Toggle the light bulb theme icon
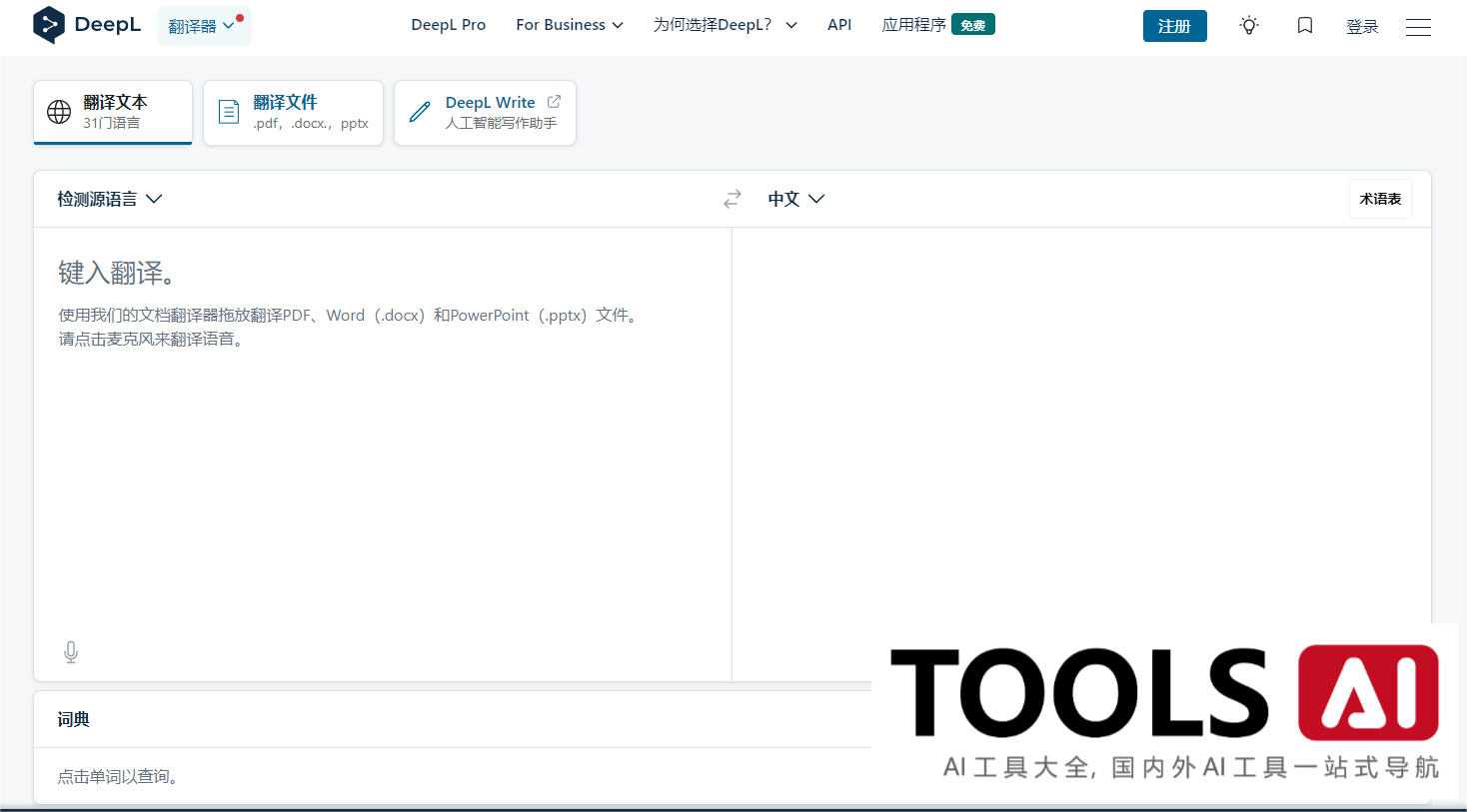Screen dimensions: 1467x812 (1249, 26)
